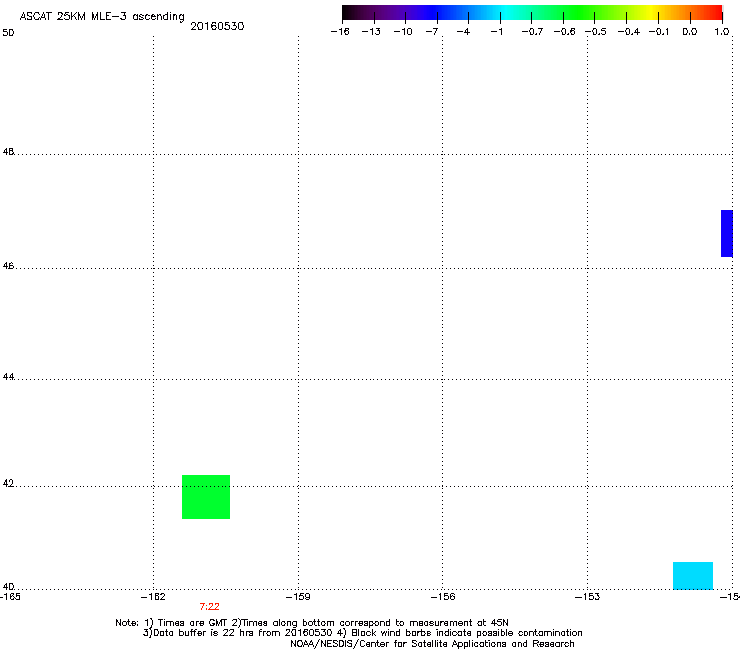Click the -0.6 color scale label
The height and width of the screenshot is (650, 740).
[x=564, y=32]
